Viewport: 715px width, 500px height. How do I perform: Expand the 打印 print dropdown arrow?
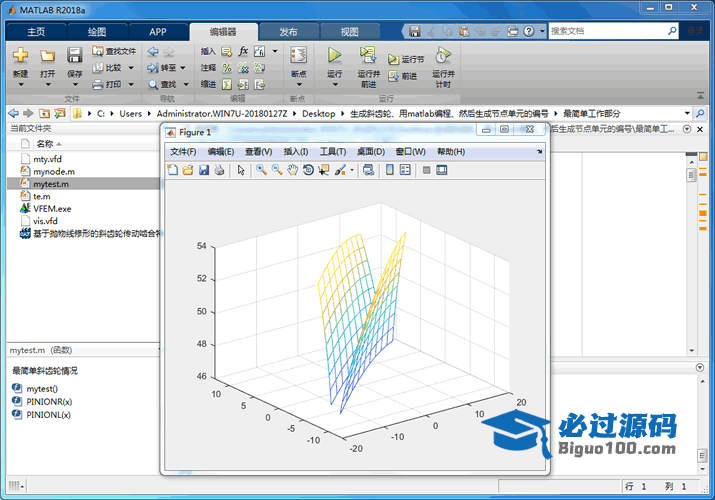pyautogui.click(x=130, y=84)
